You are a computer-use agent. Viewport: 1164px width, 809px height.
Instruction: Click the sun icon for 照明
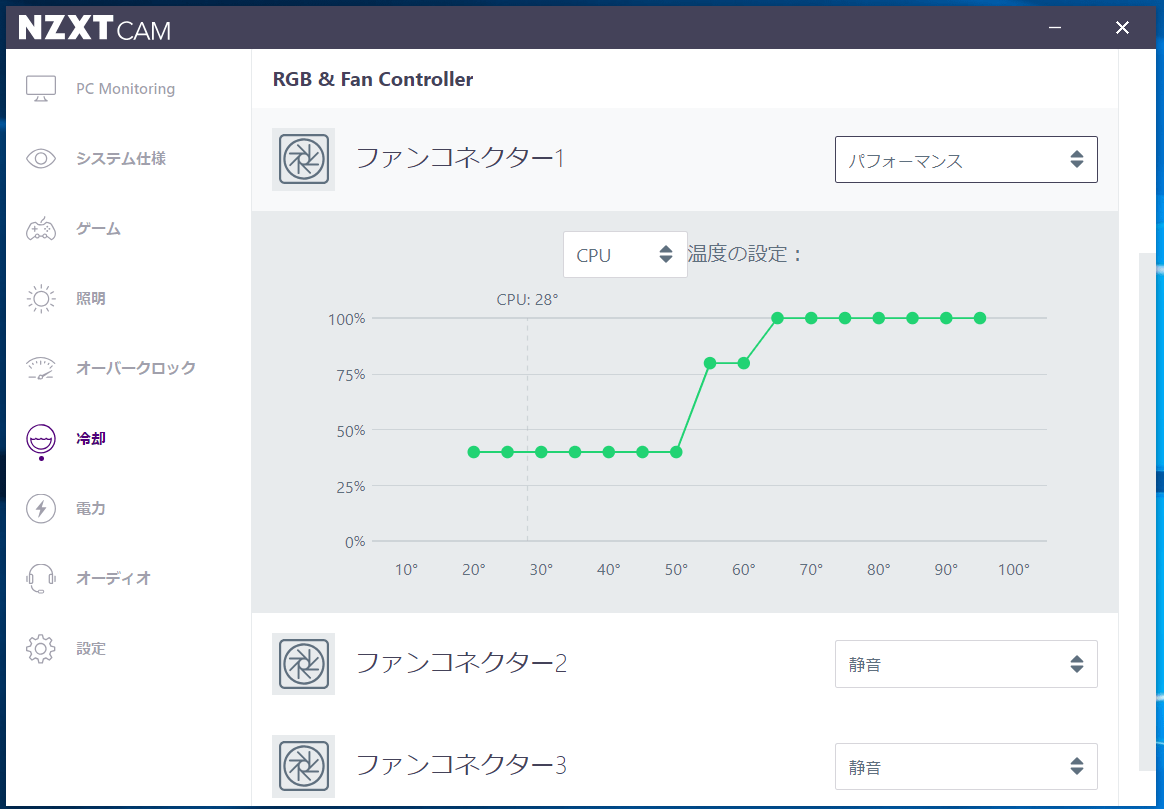coord(41,298)
